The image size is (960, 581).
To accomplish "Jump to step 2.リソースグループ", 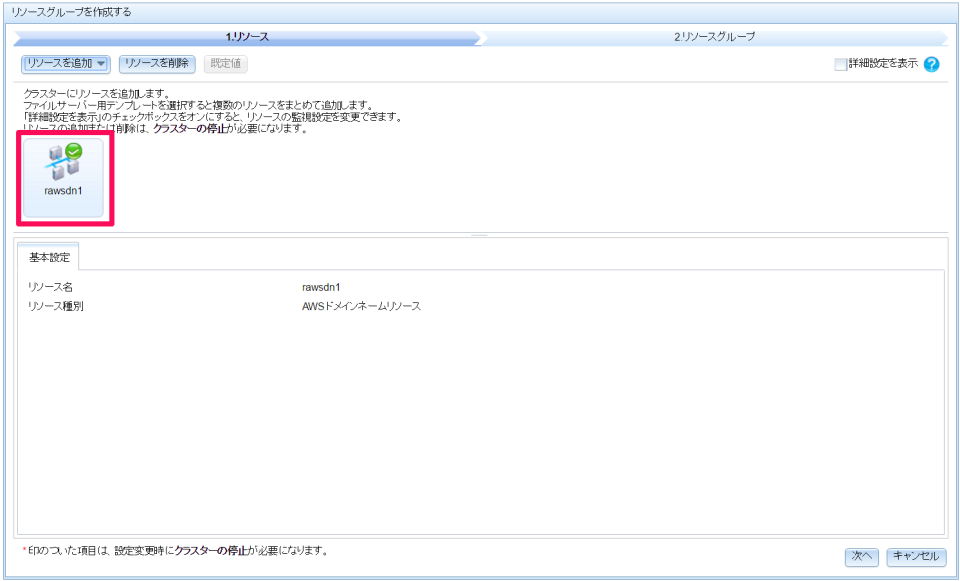I will pyautogui.click(x=713, y=37).
